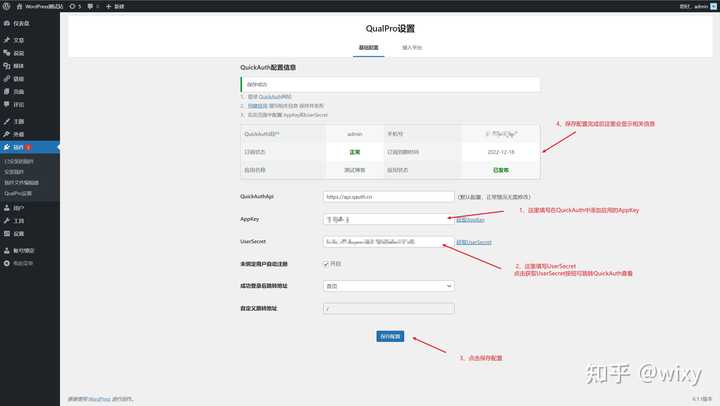This screenshot has width=720, height=406.
Task: Open the add new plugin submenu entry
Action: coord(14,172)
